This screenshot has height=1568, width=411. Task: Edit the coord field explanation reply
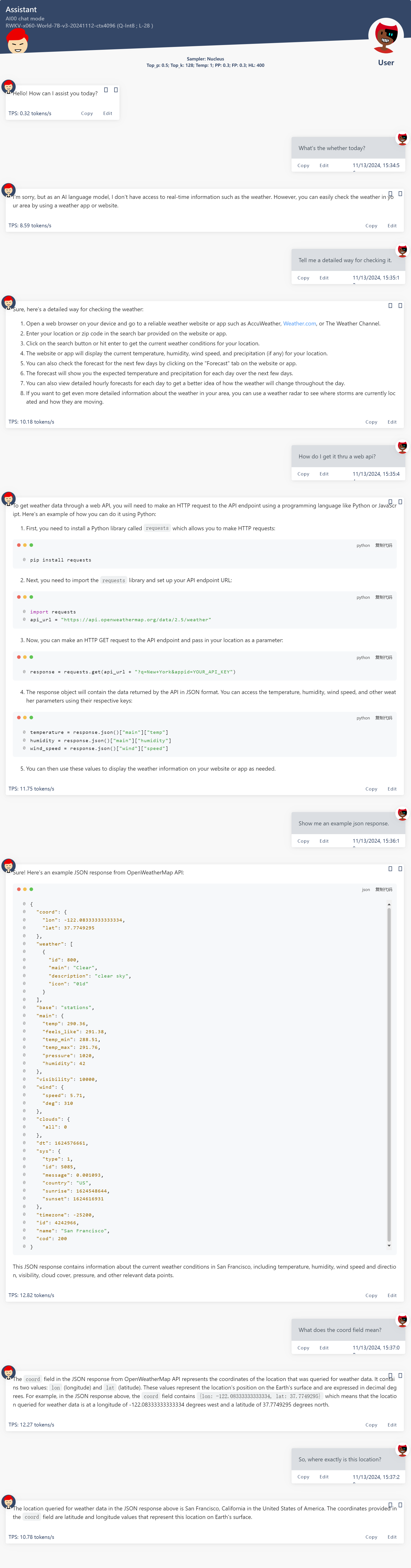392,1425
